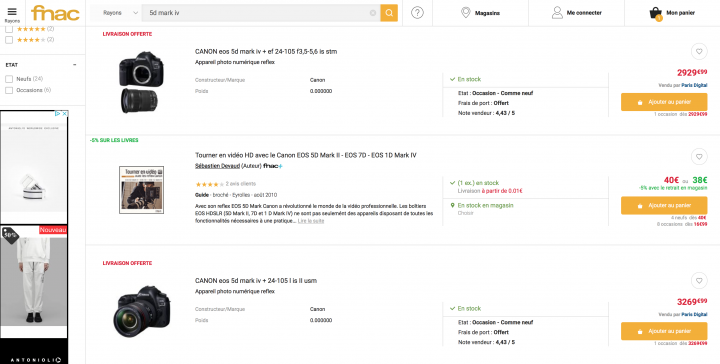Image resolution: width=720 pixels, height=364 pixels.
Task: Add the 2929€99 camera kit to cart
Action: point(664,102)
